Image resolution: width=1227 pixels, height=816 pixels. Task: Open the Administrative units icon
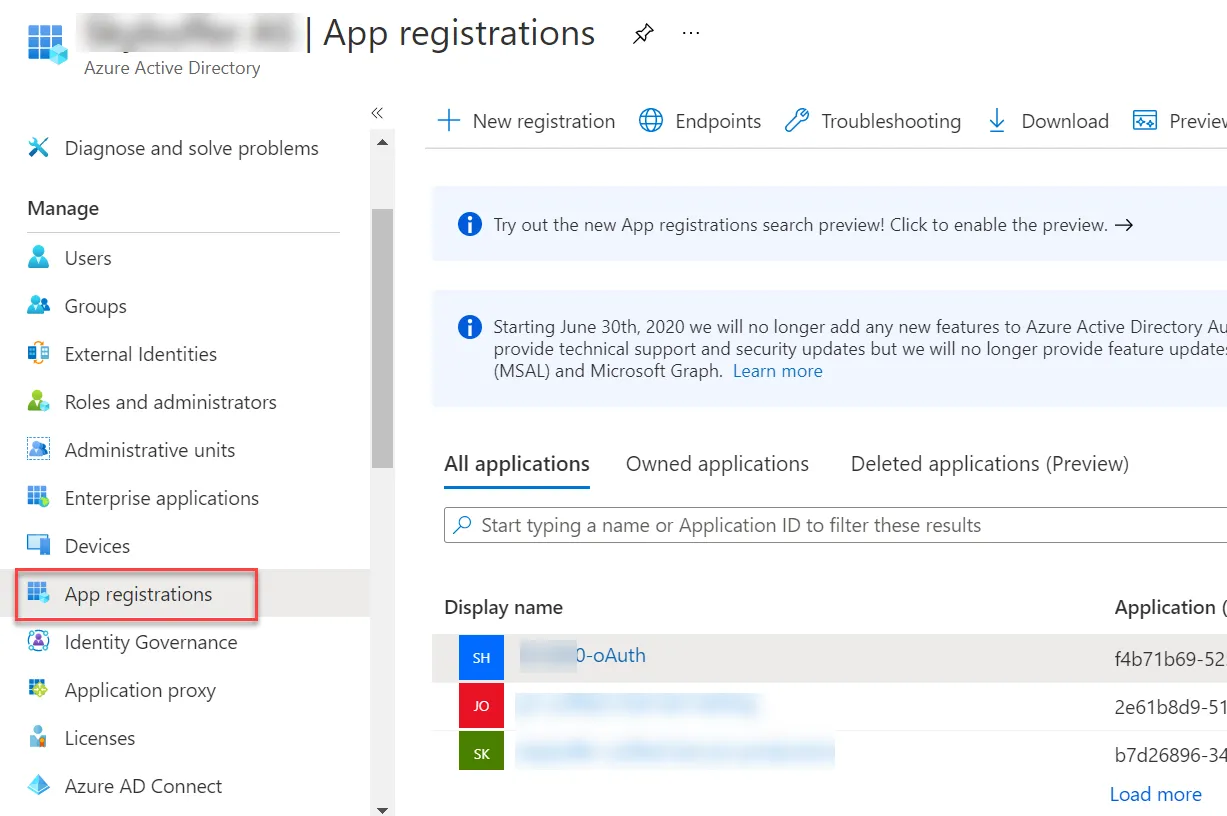(39, 450)
